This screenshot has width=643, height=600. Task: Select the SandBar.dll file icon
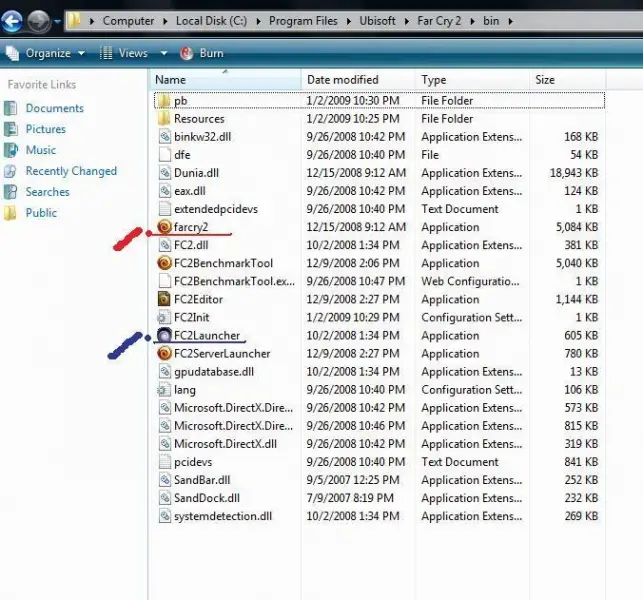(x=164, y=480)
